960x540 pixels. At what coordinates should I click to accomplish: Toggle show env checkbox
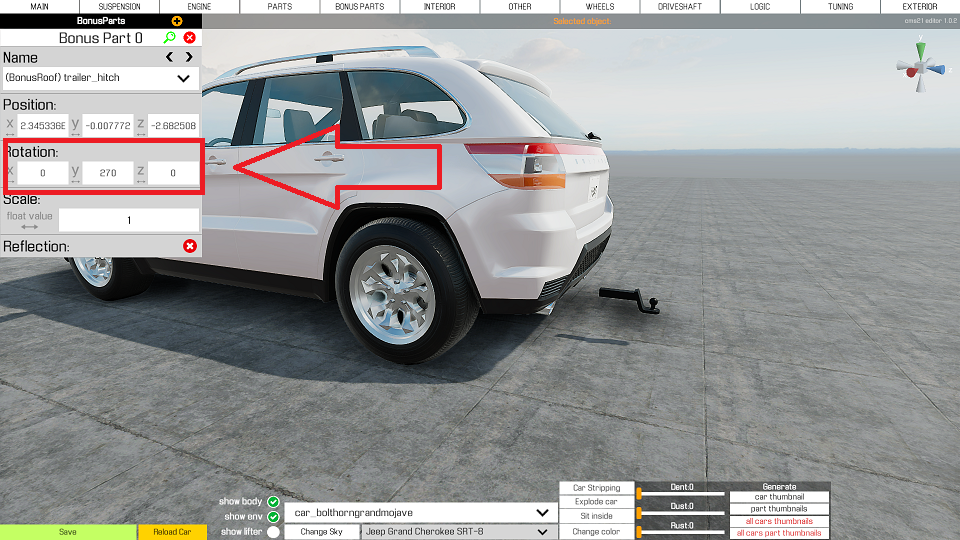(x=273, y=517)
